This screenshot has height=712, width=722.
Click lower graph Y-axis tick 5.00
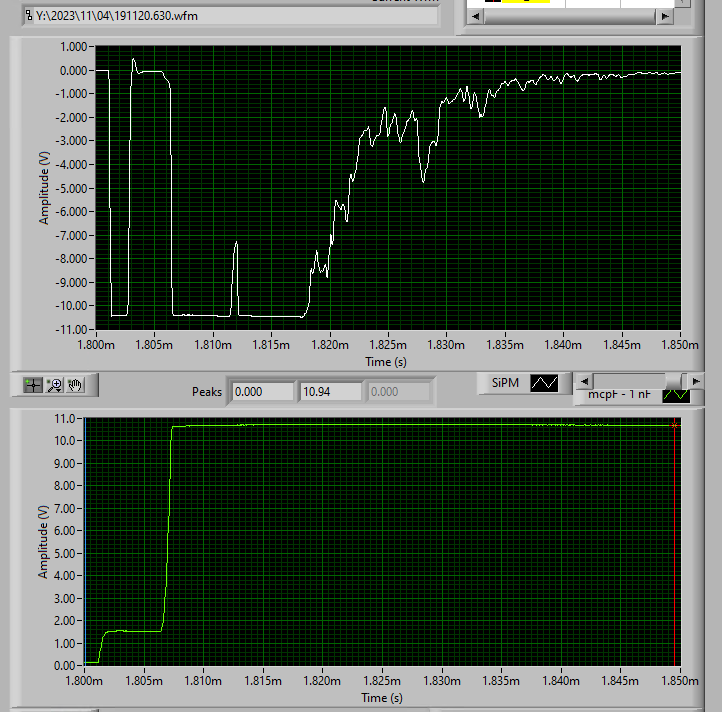pos(64,553)
